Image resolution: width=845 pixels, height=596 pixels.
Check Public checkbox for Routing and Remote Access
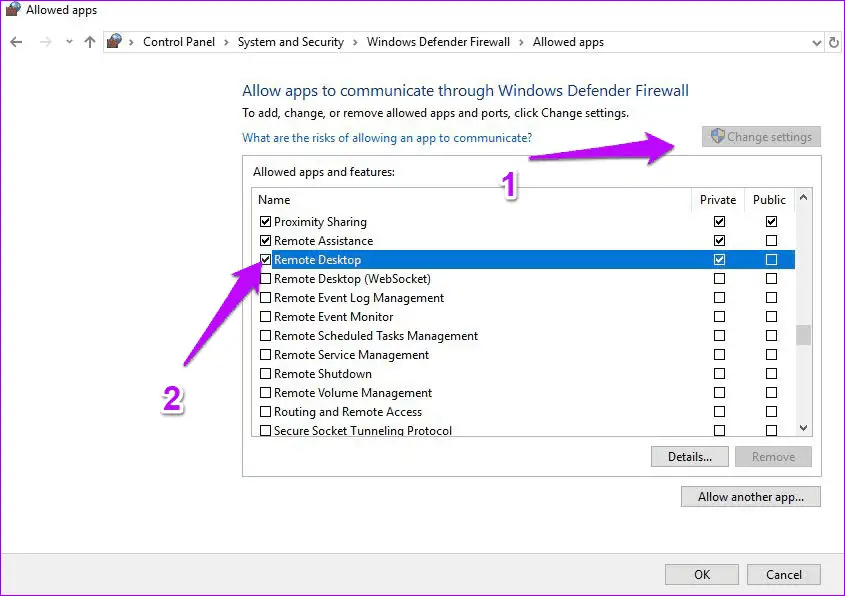771,412
